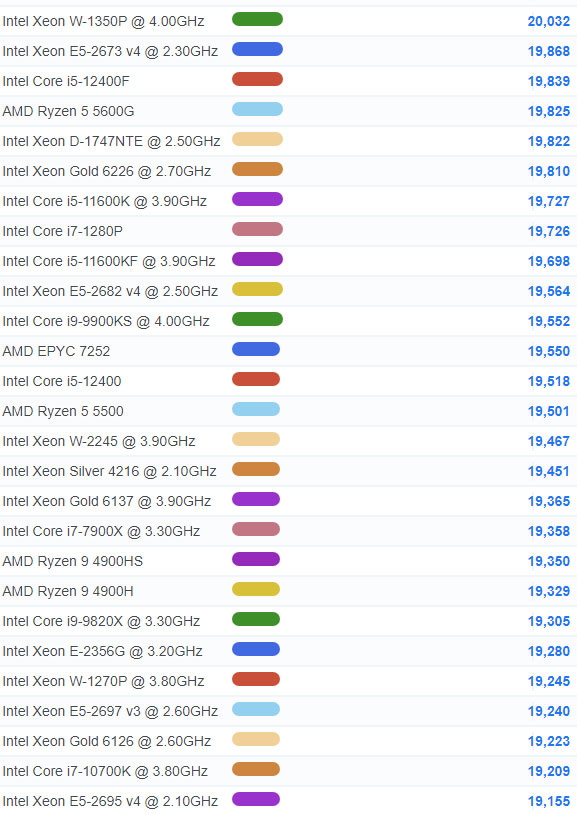Open Intel Core i9-9820X @ 3.30GHz
The height and width of the screenshot is (814, 577).
pos(101,621)
